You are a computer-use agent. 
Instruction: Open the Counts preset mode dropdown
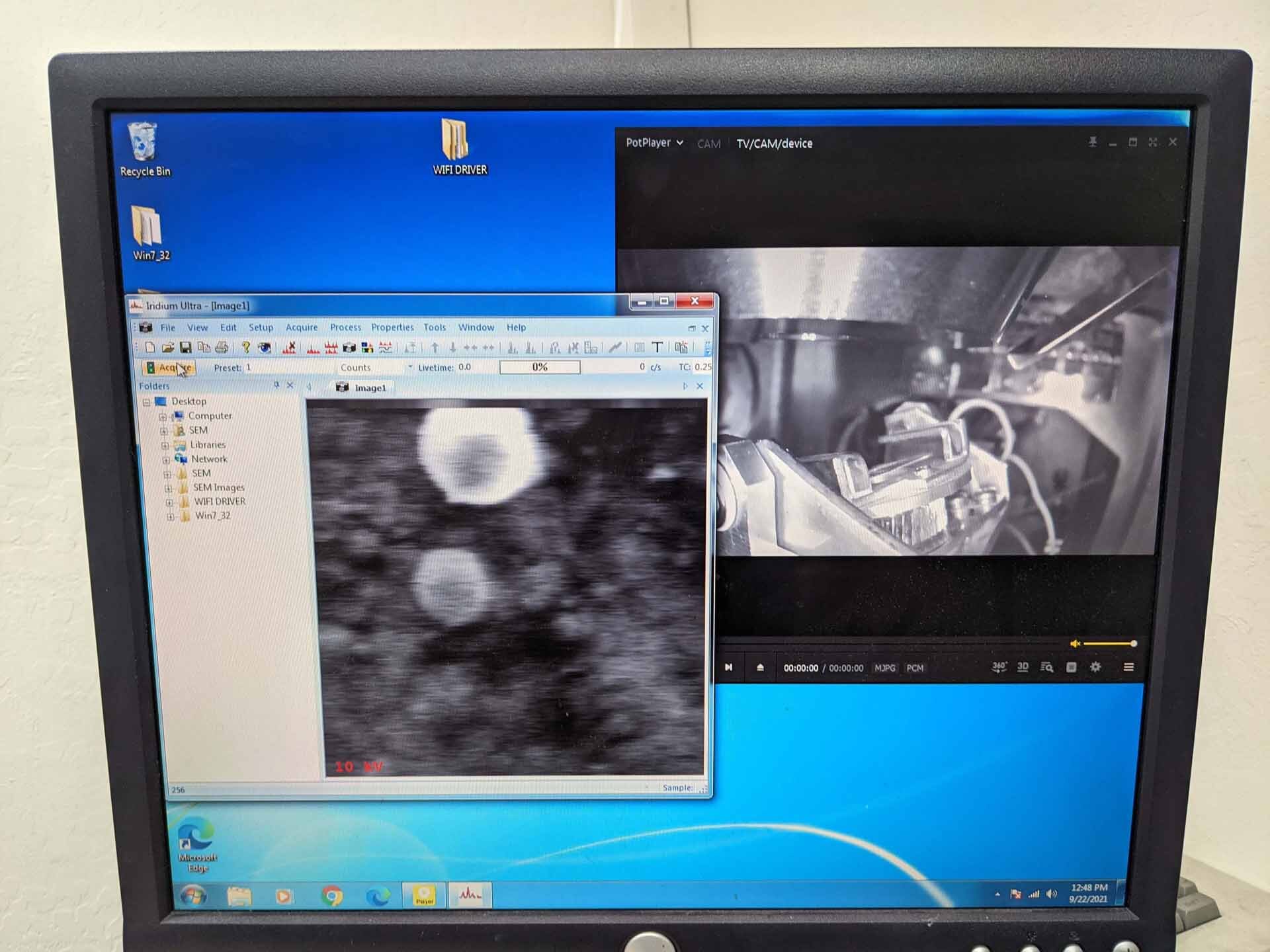point(410,367)
